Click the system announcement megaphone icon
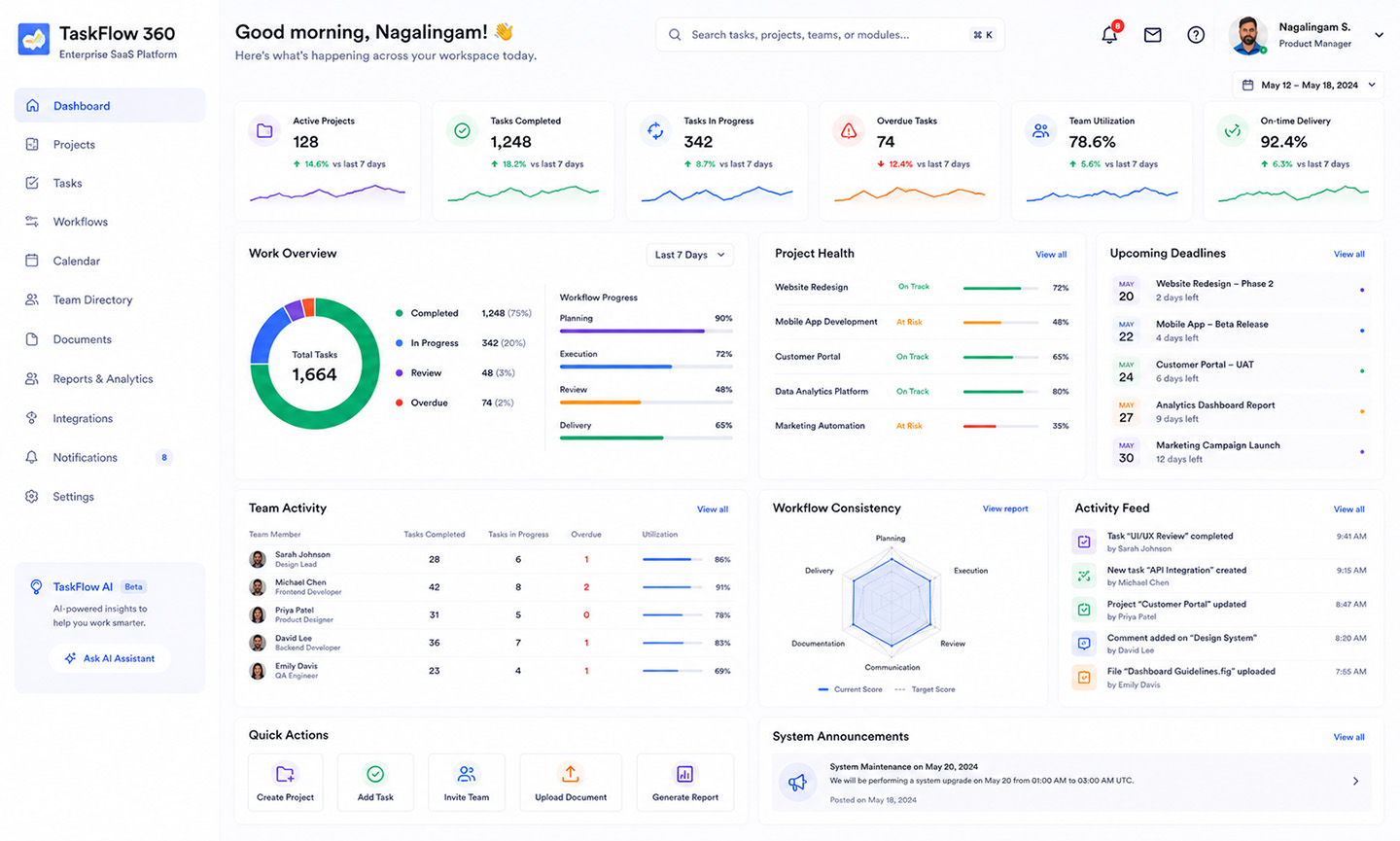The height and width of the screenshot is (841, 1400). [797, 783]
